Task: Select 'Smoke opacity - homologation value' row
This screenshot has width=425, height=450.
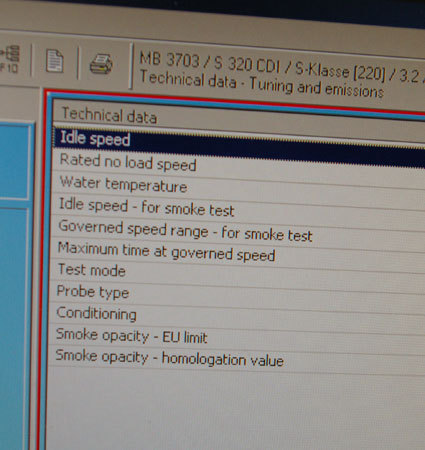Action: pyautogui.click(x=237, y=361)
